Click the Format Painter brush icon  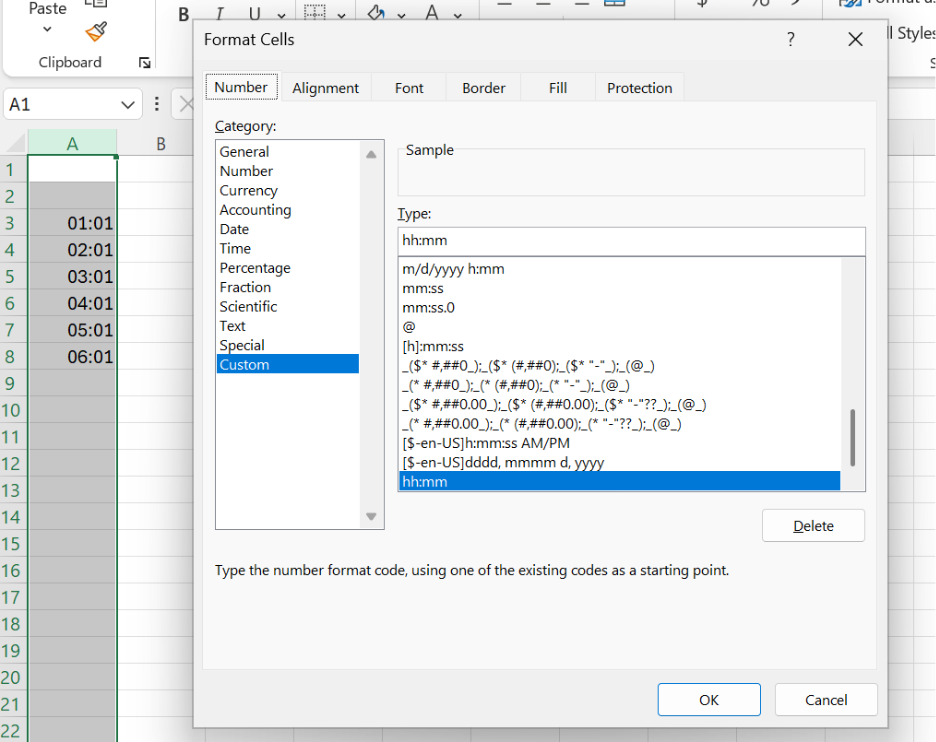[x=96, y=32]
